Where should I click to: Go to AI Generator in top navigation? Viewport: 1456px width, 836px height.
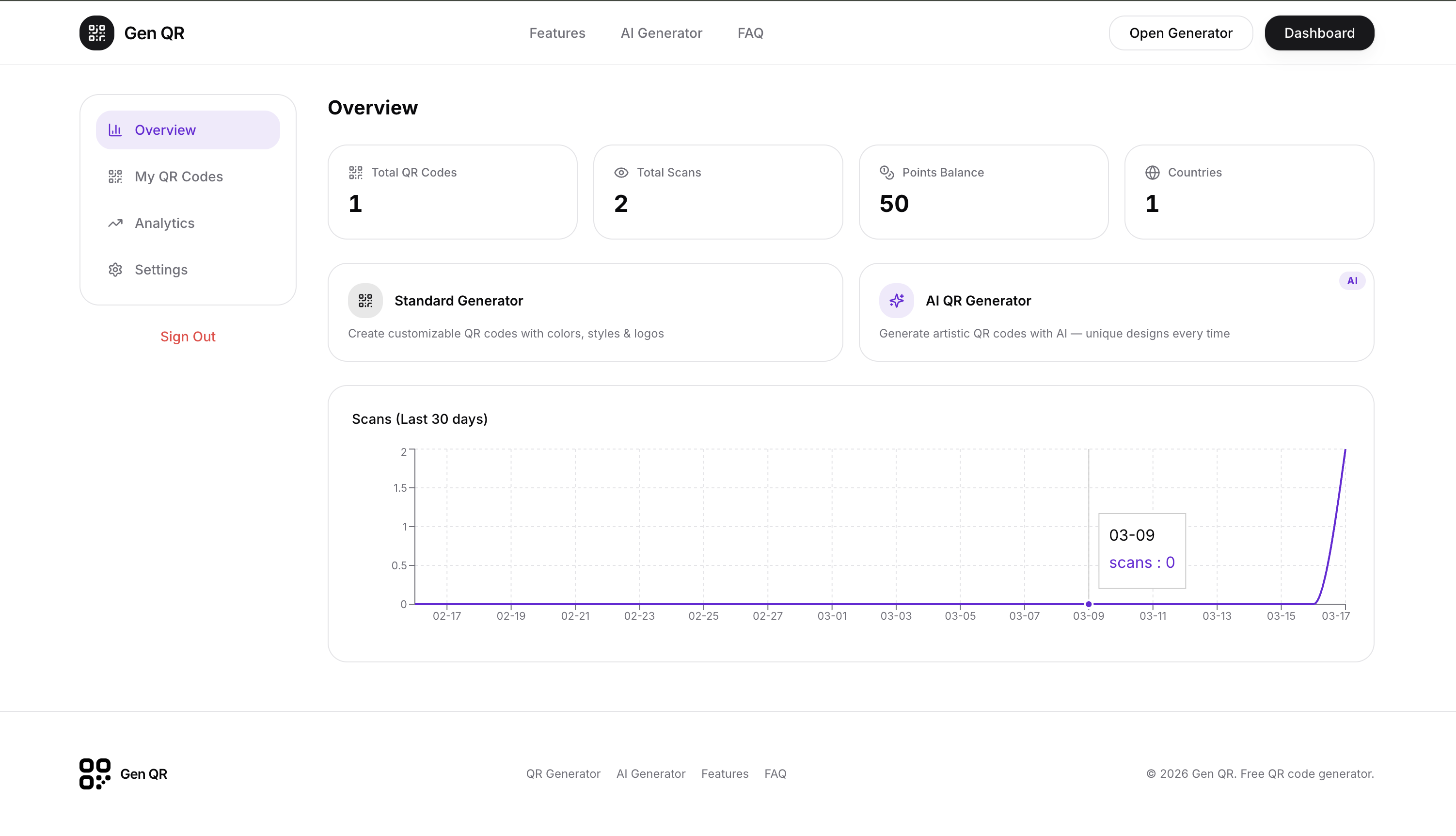(x=661, y=32)
